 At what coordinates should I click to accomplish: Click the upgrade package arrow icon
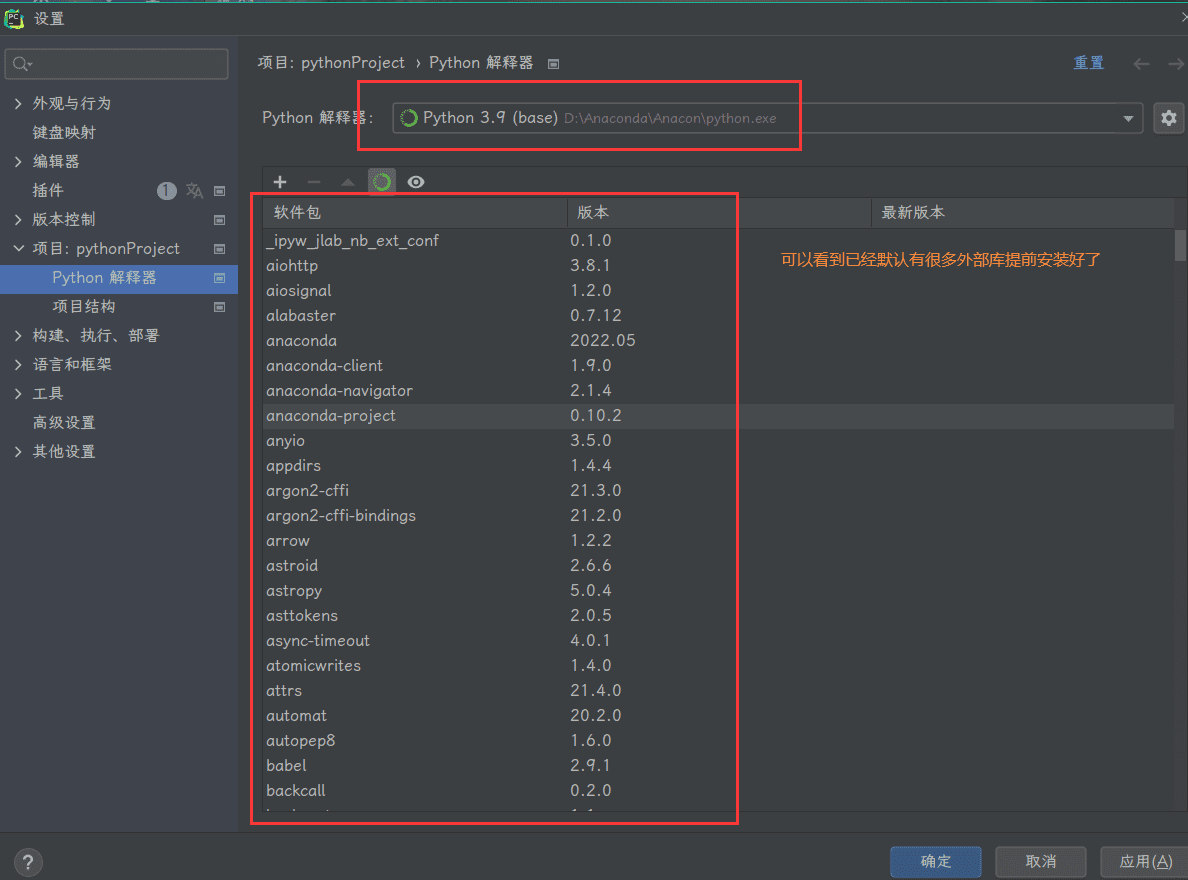pos(348,182)
